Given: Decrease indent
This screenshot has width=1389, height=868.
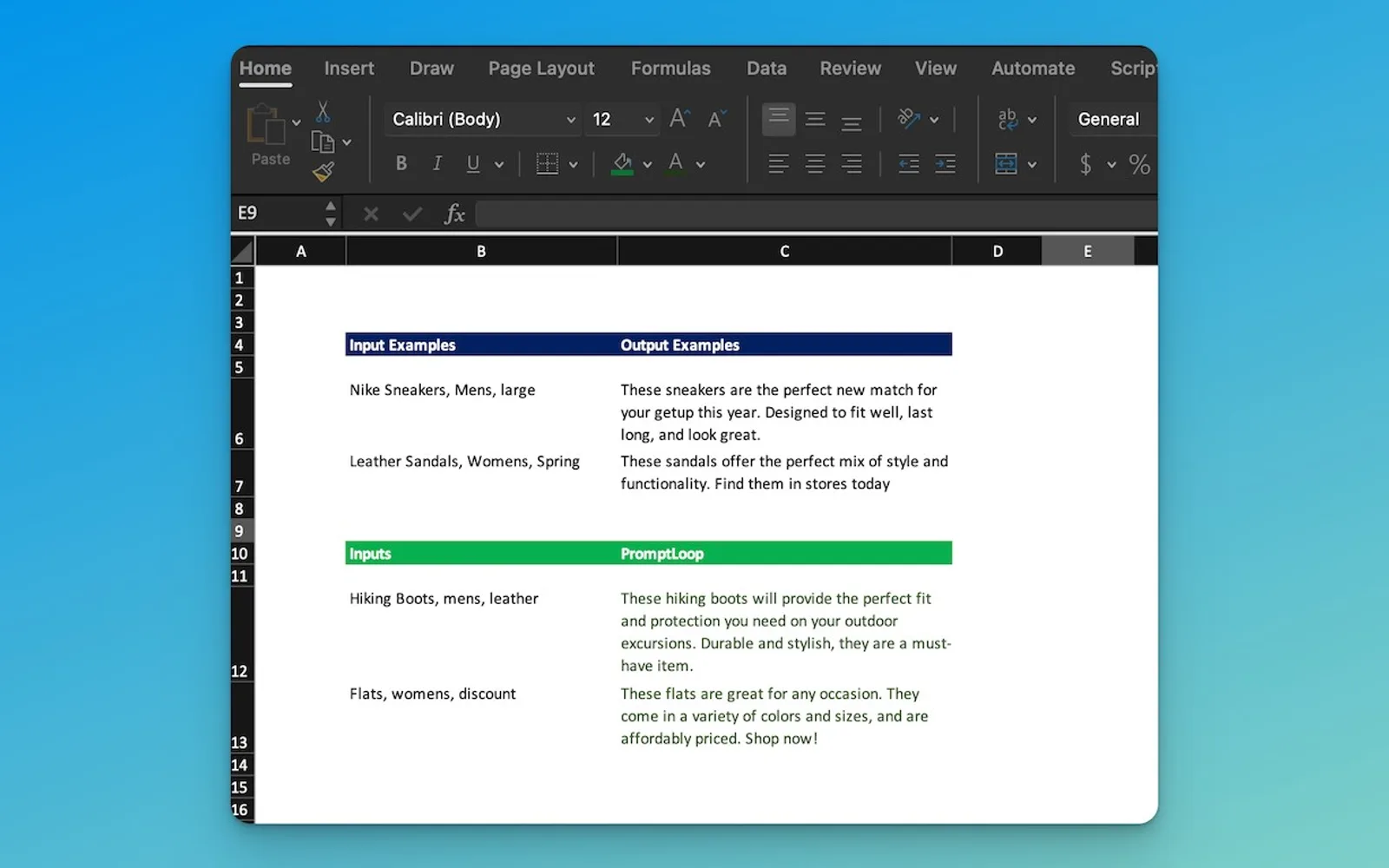Looking at the screenshot, I should pos(909,163).
